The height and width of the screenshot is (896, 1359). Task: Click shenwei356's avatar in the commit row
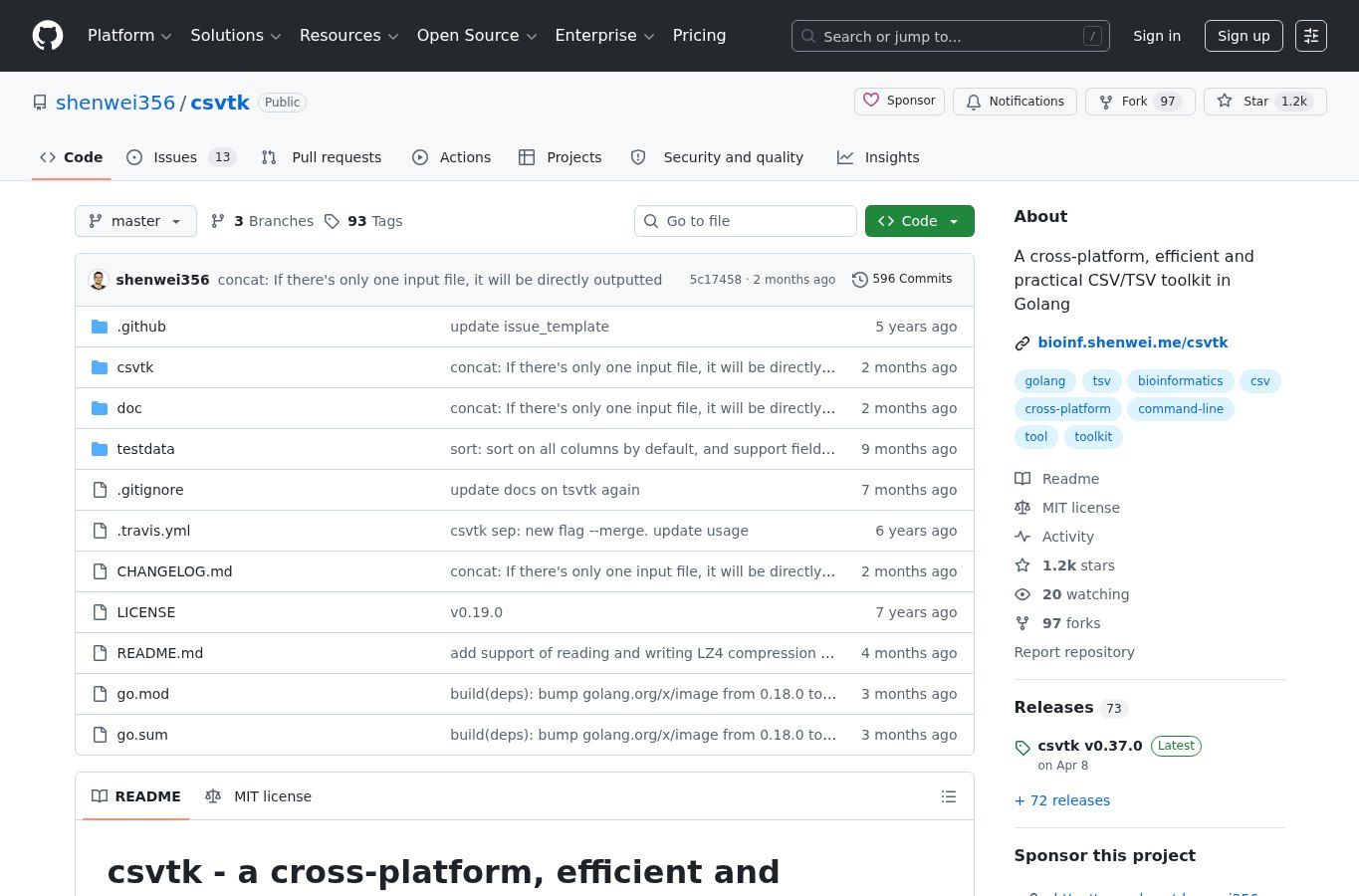pyautogui.click(x=98, y=280)
